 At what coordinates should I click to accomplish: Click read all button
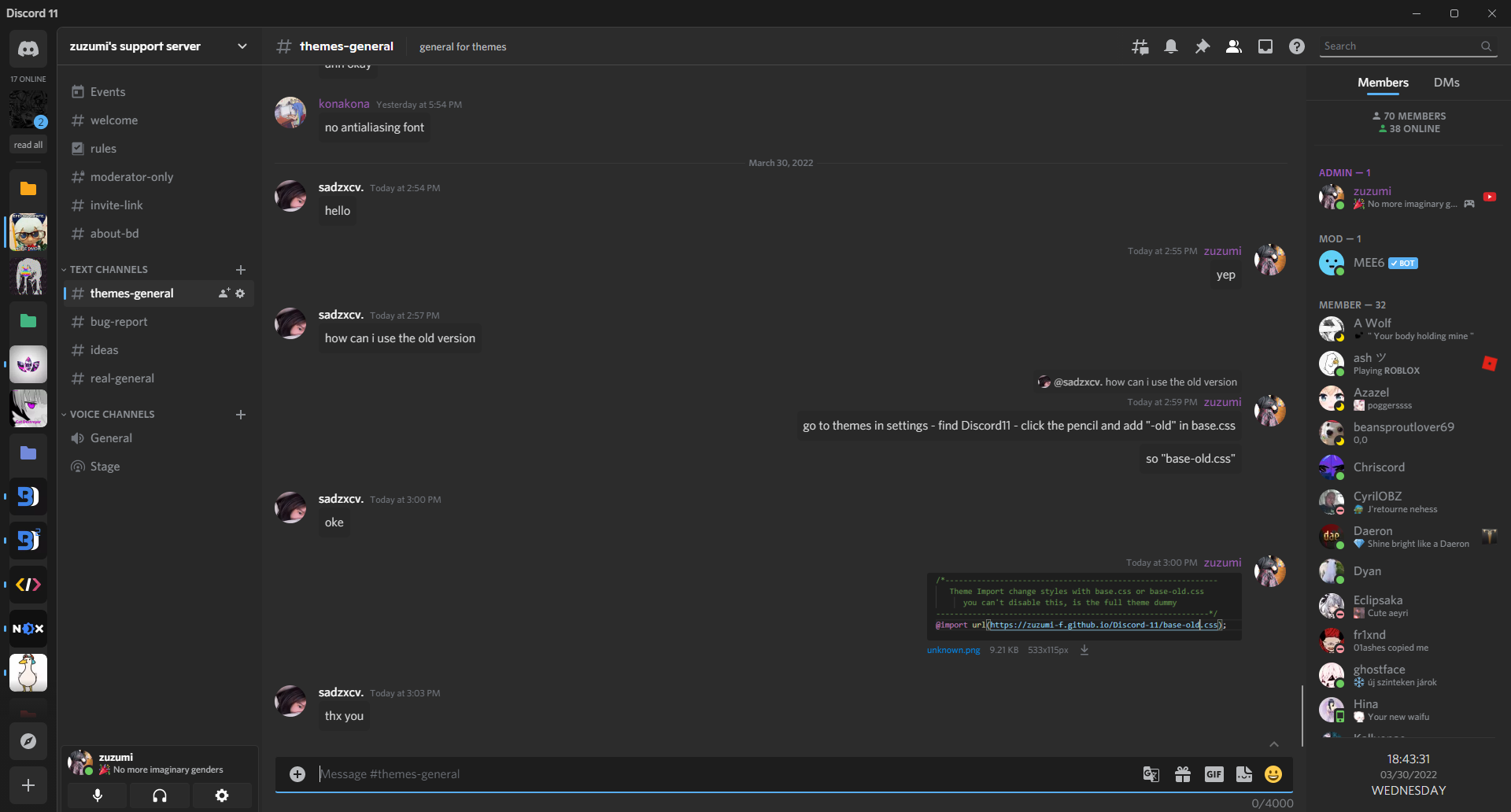click(x=28, y=145)
